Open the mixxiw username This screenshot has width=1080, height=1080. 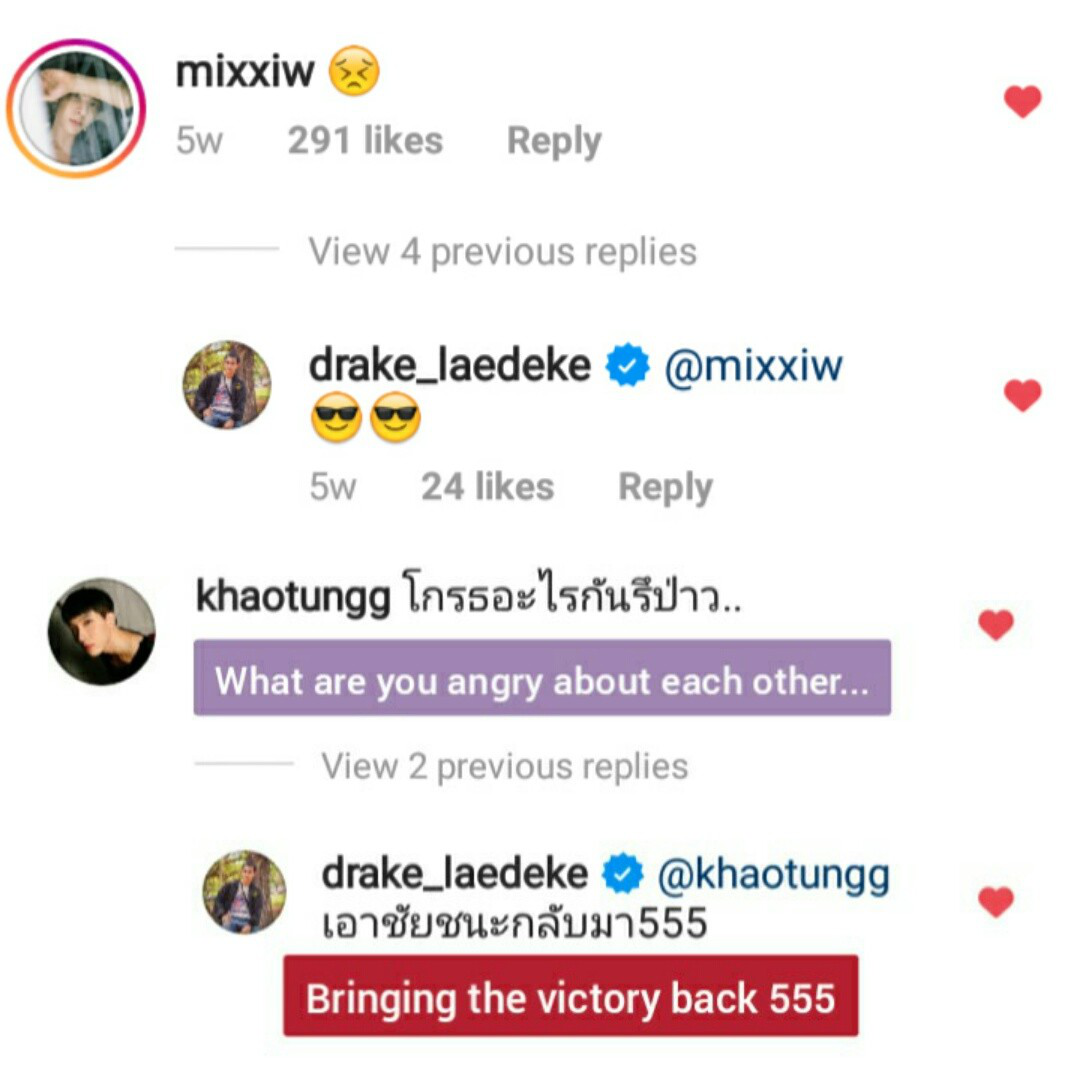(245, 71)
